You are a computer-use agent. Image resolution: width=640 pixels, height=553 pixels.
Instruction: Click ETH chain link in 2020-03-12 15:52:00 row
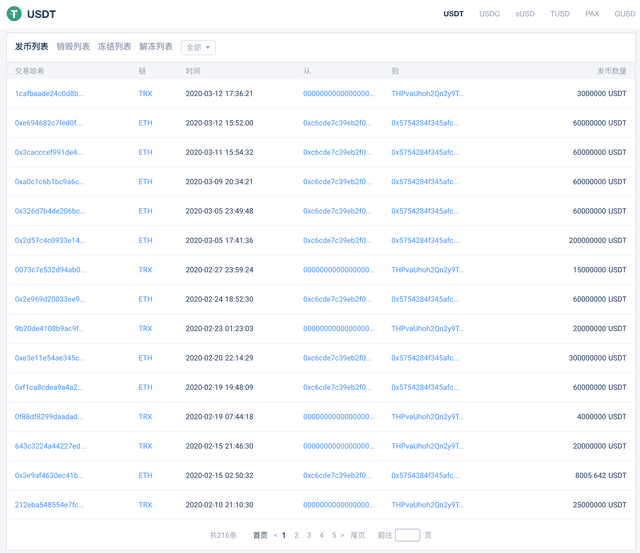pos(145,123)
